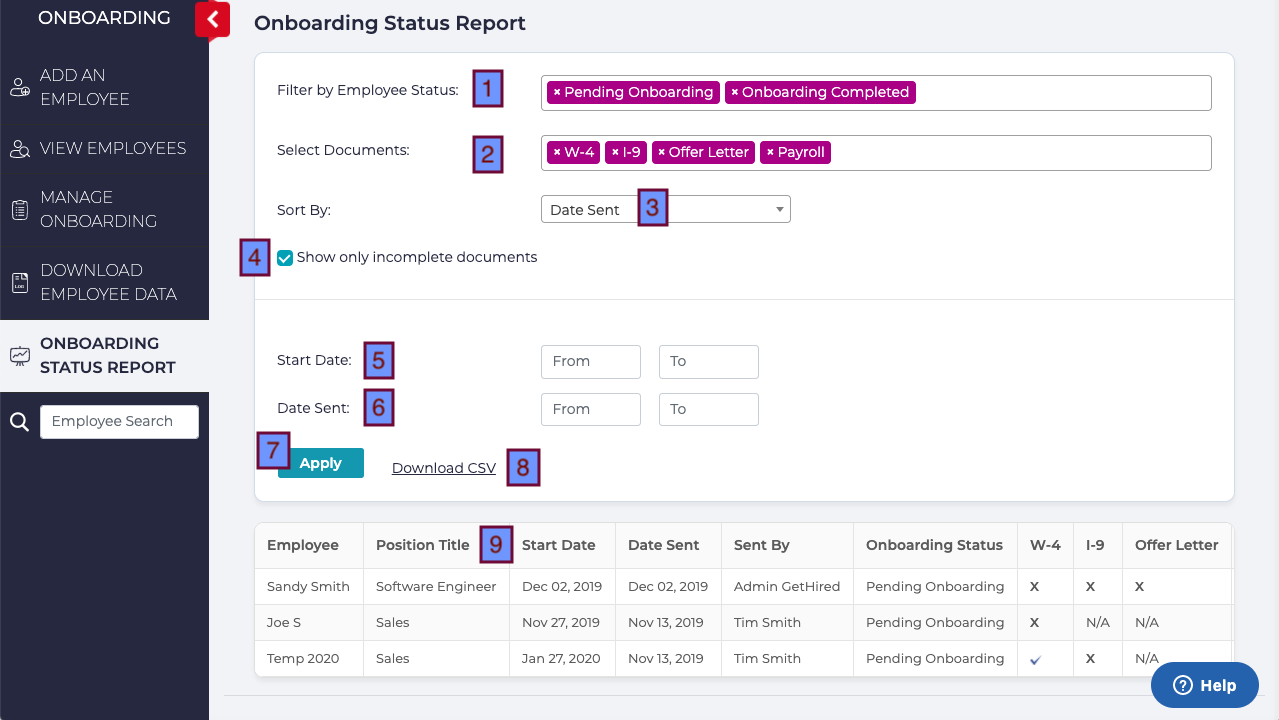Open Help via the question mark icon

point(1183,685)
